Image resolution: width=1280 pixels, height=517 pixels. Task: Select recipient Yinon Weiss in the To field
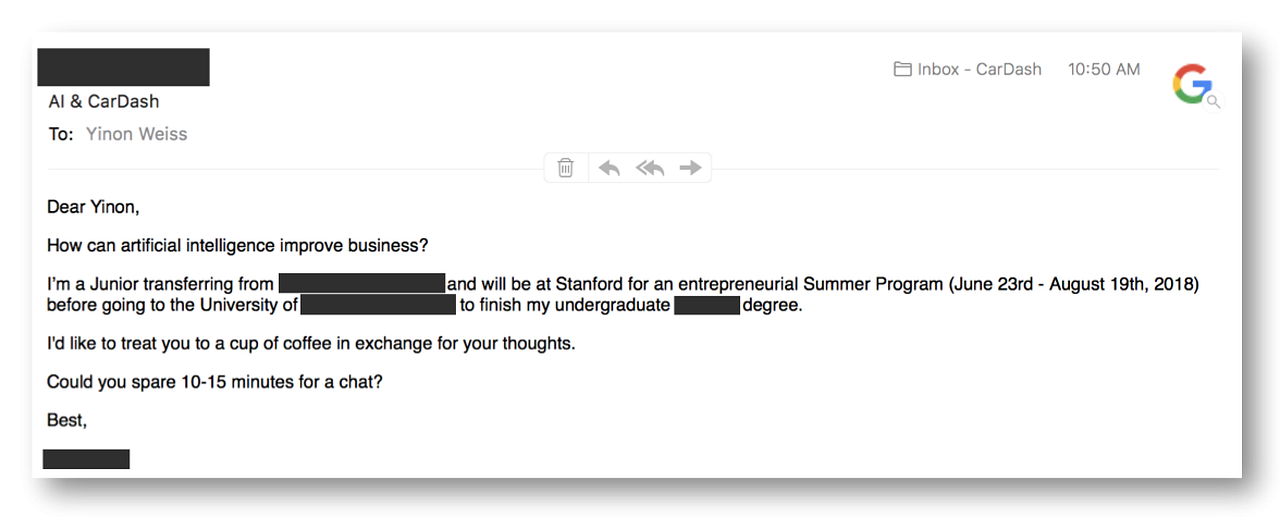tap(136, 134)
